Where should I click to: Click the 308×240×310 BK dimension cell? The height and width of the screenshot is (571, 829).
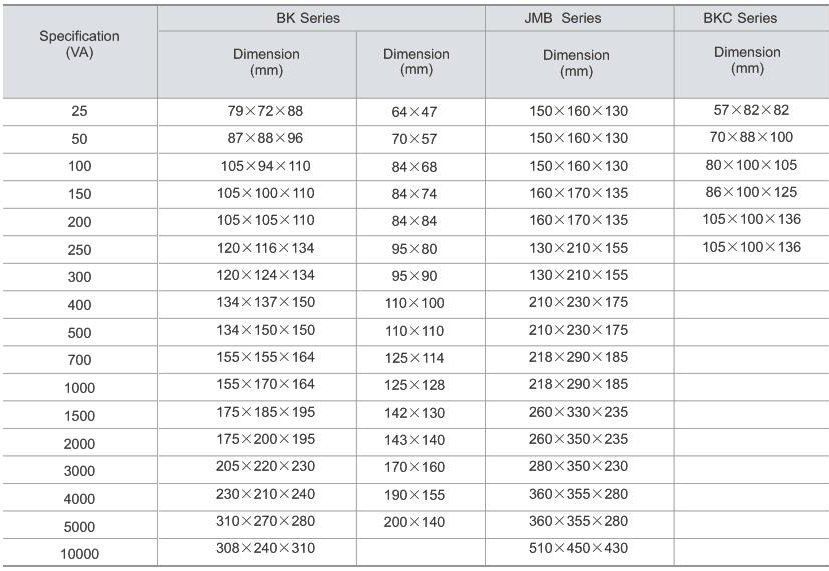coord(257,547)
